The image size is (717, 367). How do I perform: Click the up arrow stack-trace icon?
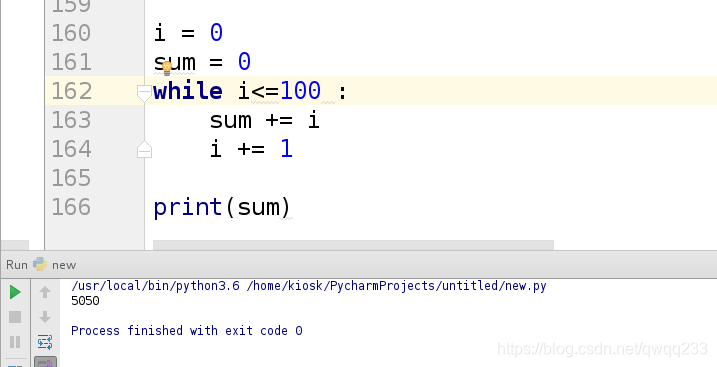pyautogui.click(x=45, y=292)
